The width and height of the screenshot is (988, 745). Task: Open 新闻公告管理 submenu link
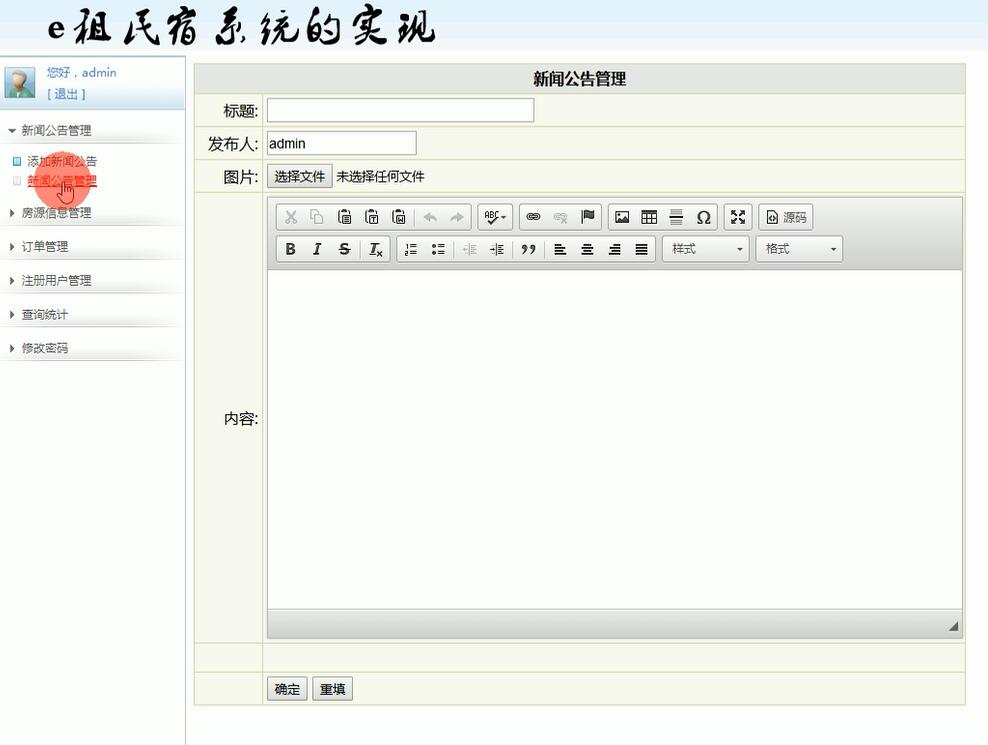[62, 182]
